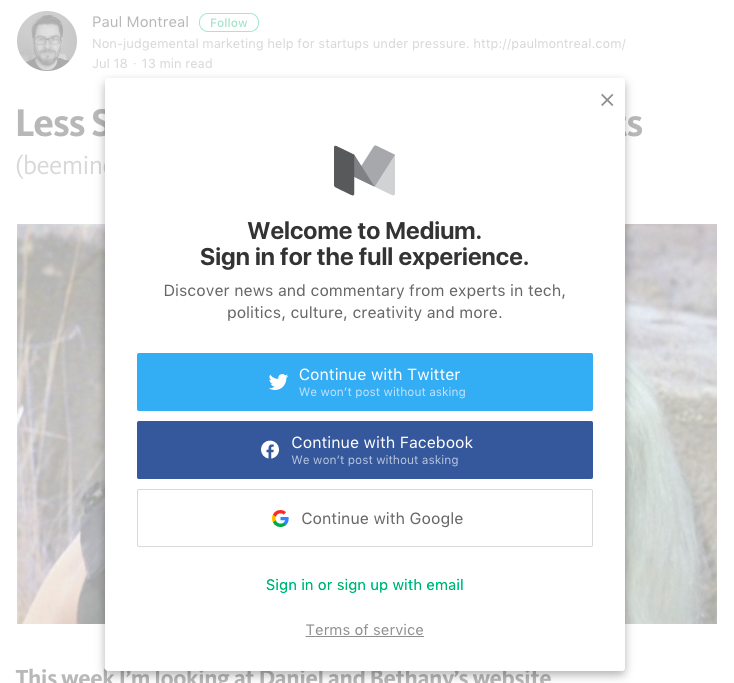Click the Facebook logo icon
This screenshot has width=734, height=683.
click(x=270, y=450)
